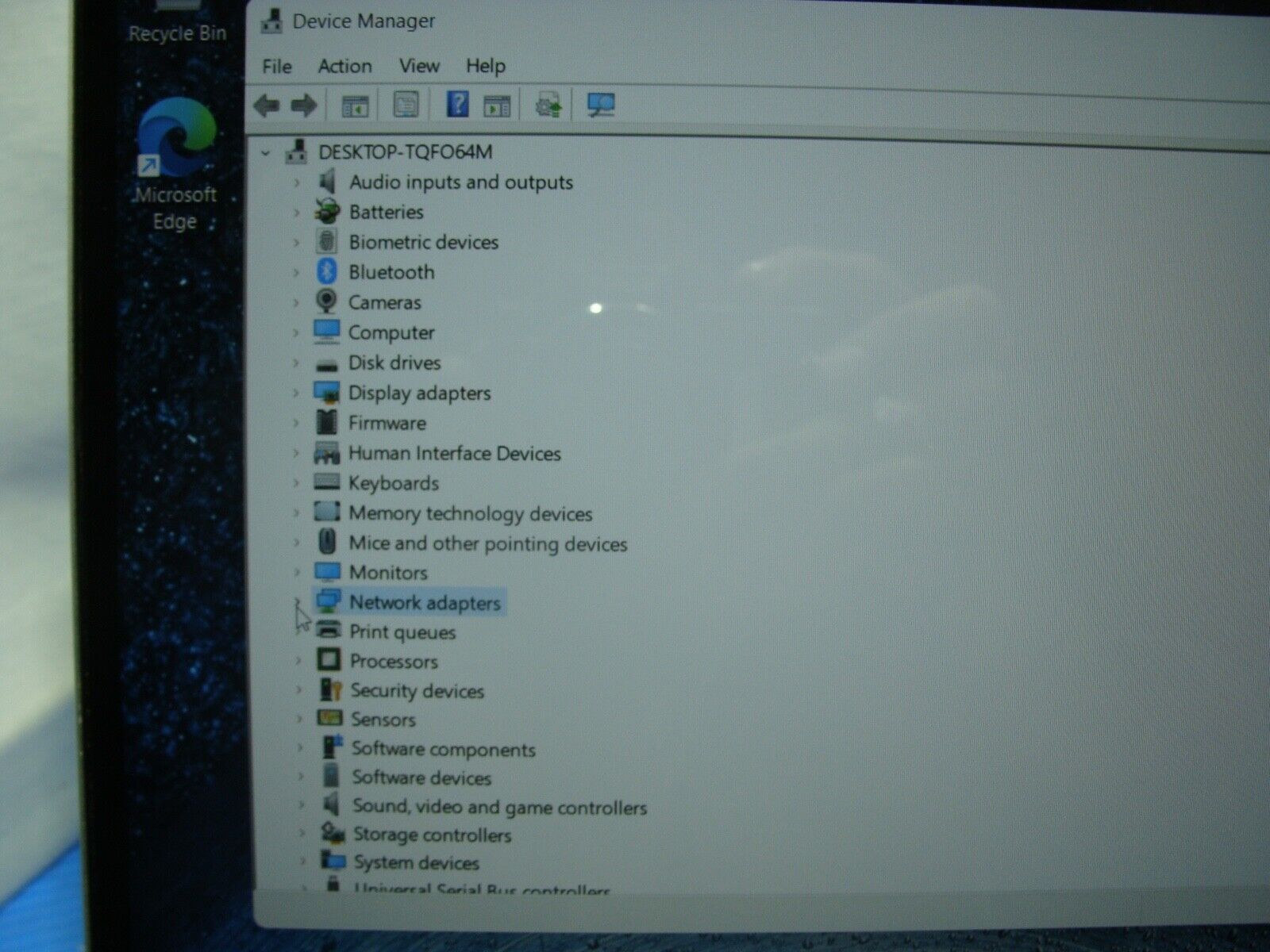Click the Processors category icon
This screenshot has height=952, width=1270.
tap(329, 660)
